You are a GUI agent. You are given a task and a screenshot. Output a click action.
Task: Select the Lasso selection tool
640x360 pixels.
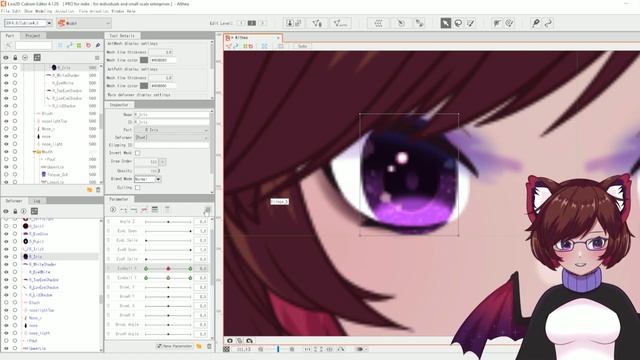[x=458, y=23]
